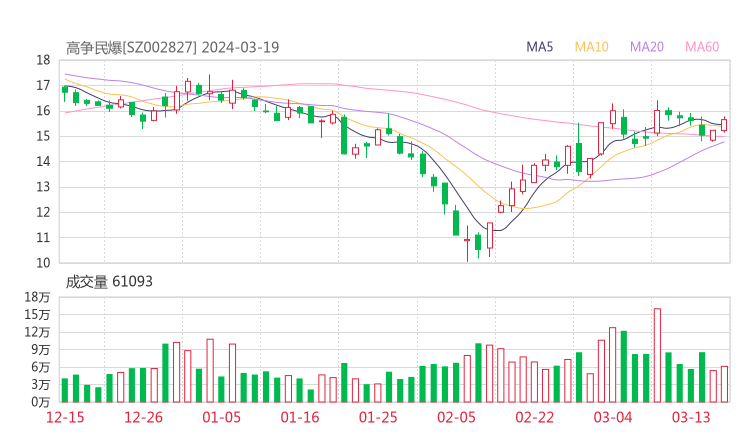Image resolution: width=740 pixels, height=440 pixels.
Task: Click the 12-26 date axis label
Action: click(x=143, y=417)
